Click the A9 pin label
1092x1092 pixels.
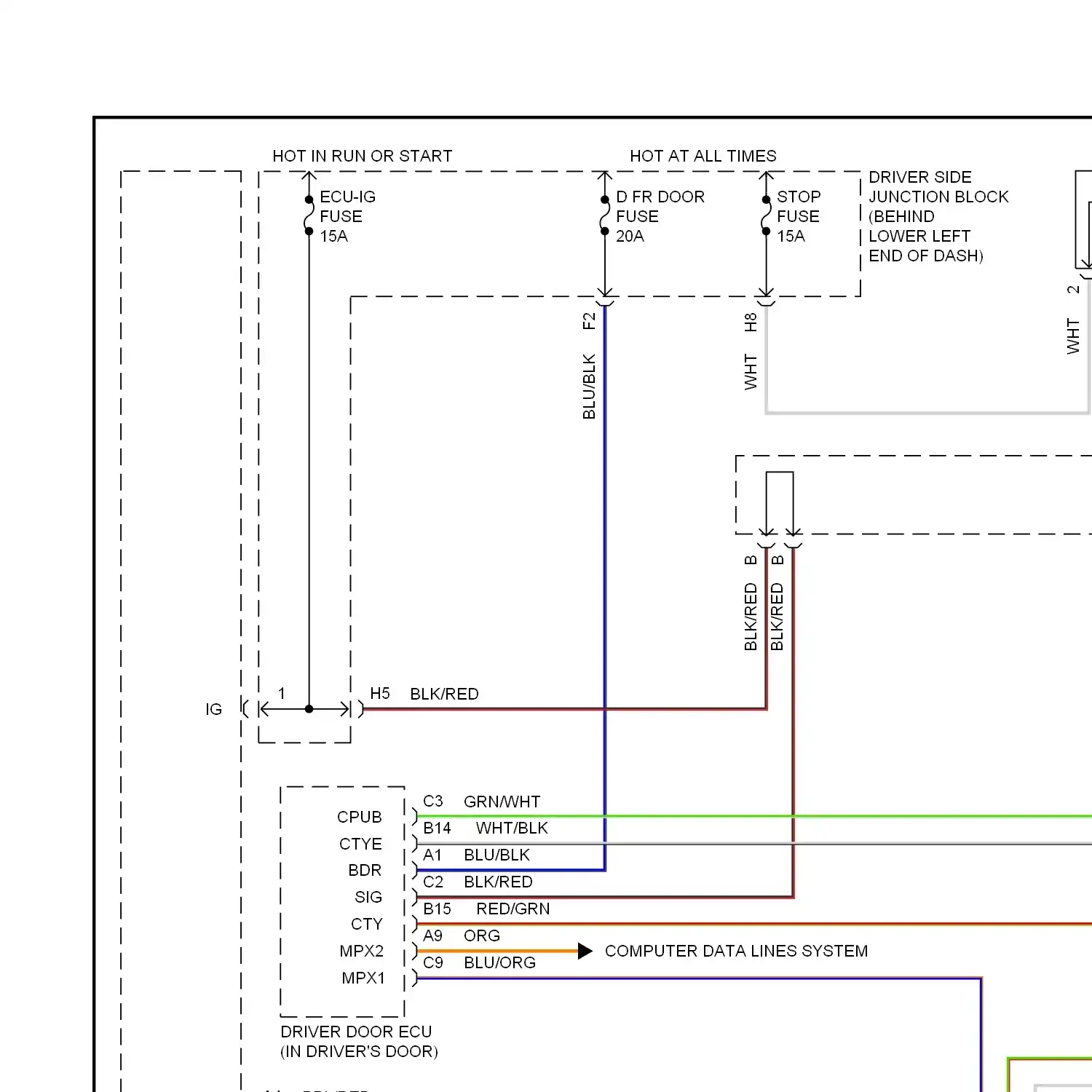[x=432, y=935]
